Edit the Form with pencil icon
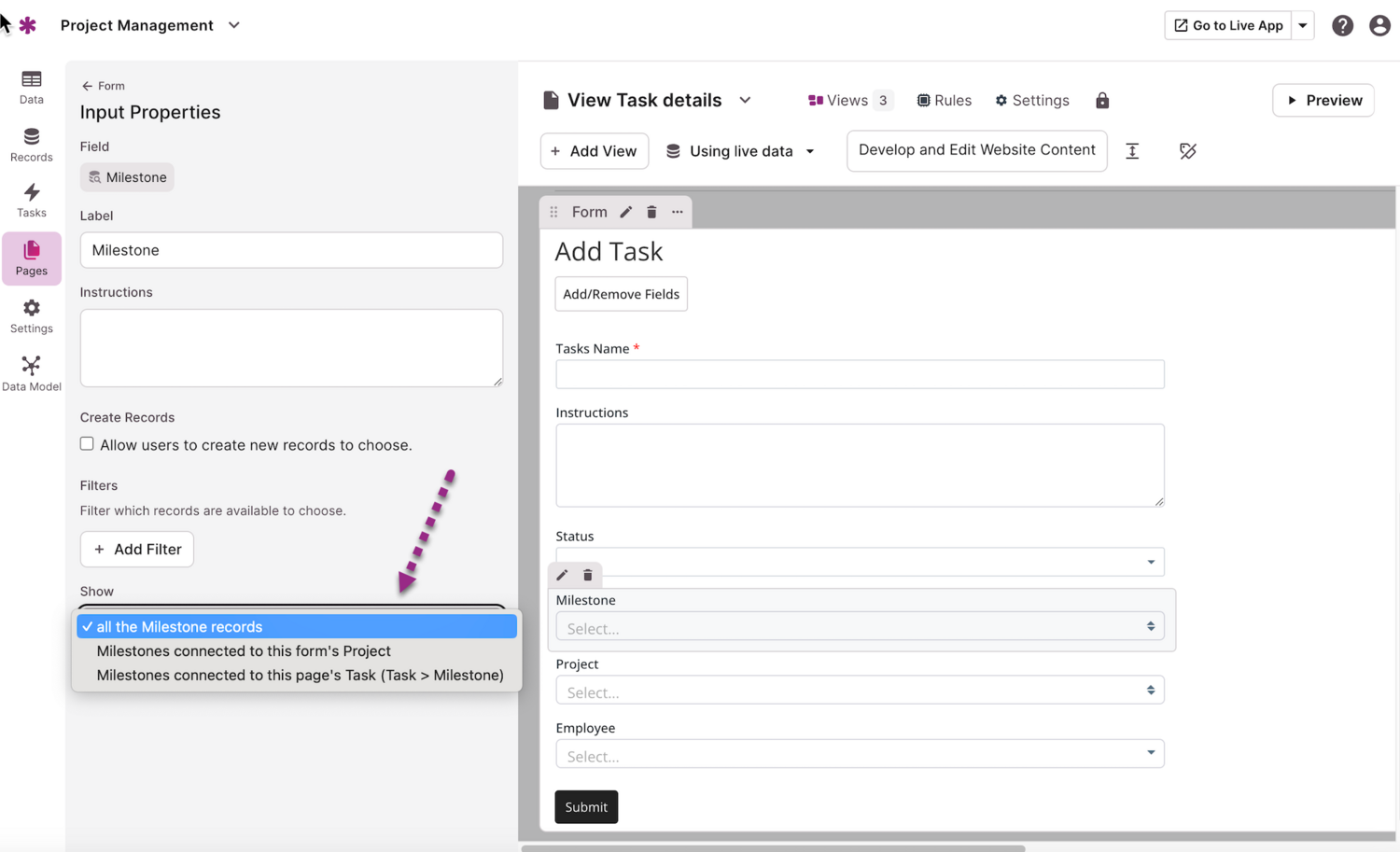The height and width of the screenshot is (852, 1400). [x=626, y=212]
